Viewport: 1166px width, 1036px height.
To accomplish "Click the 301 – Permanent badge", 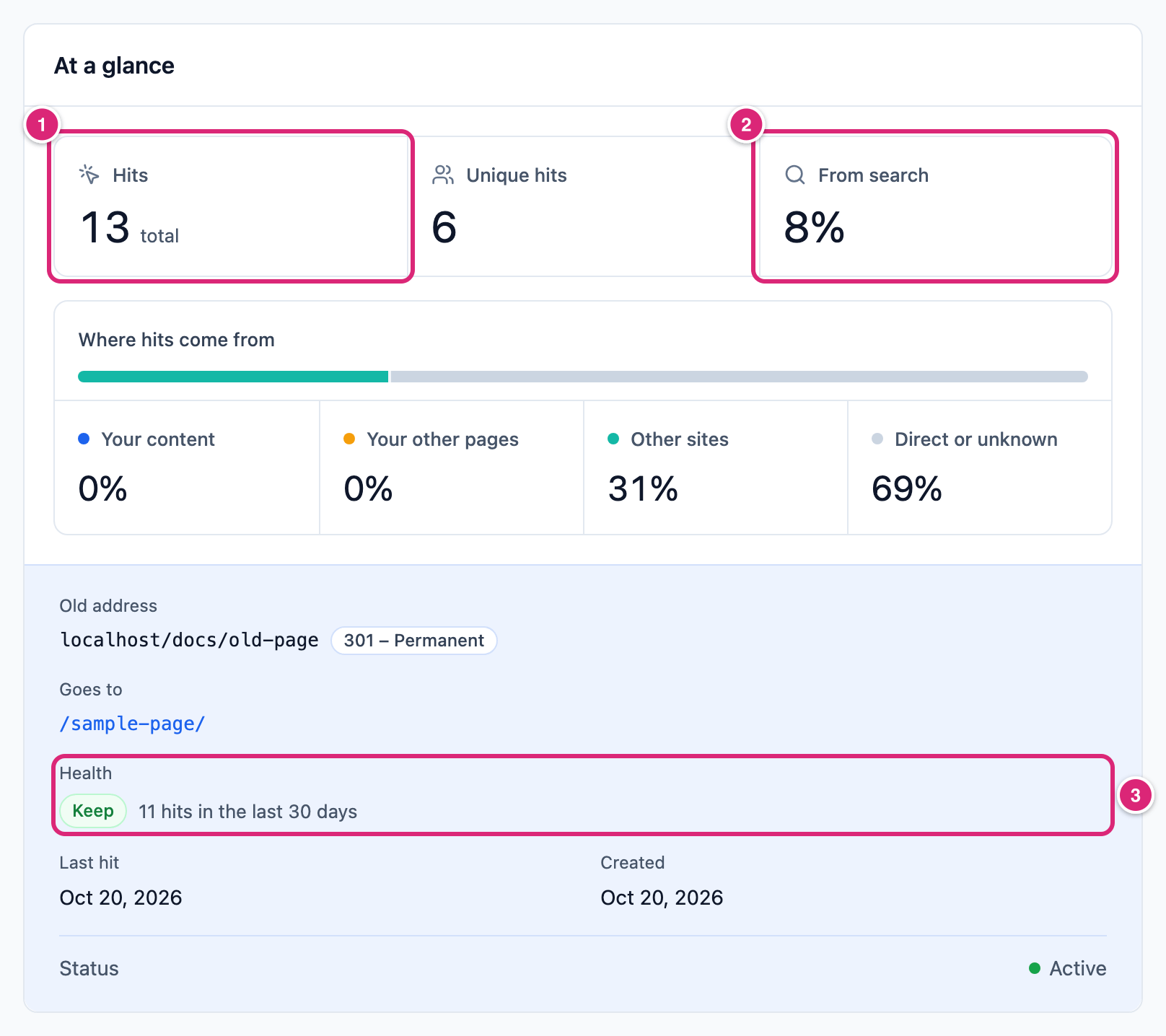I will pyautogui.click(x=413, y=641).
